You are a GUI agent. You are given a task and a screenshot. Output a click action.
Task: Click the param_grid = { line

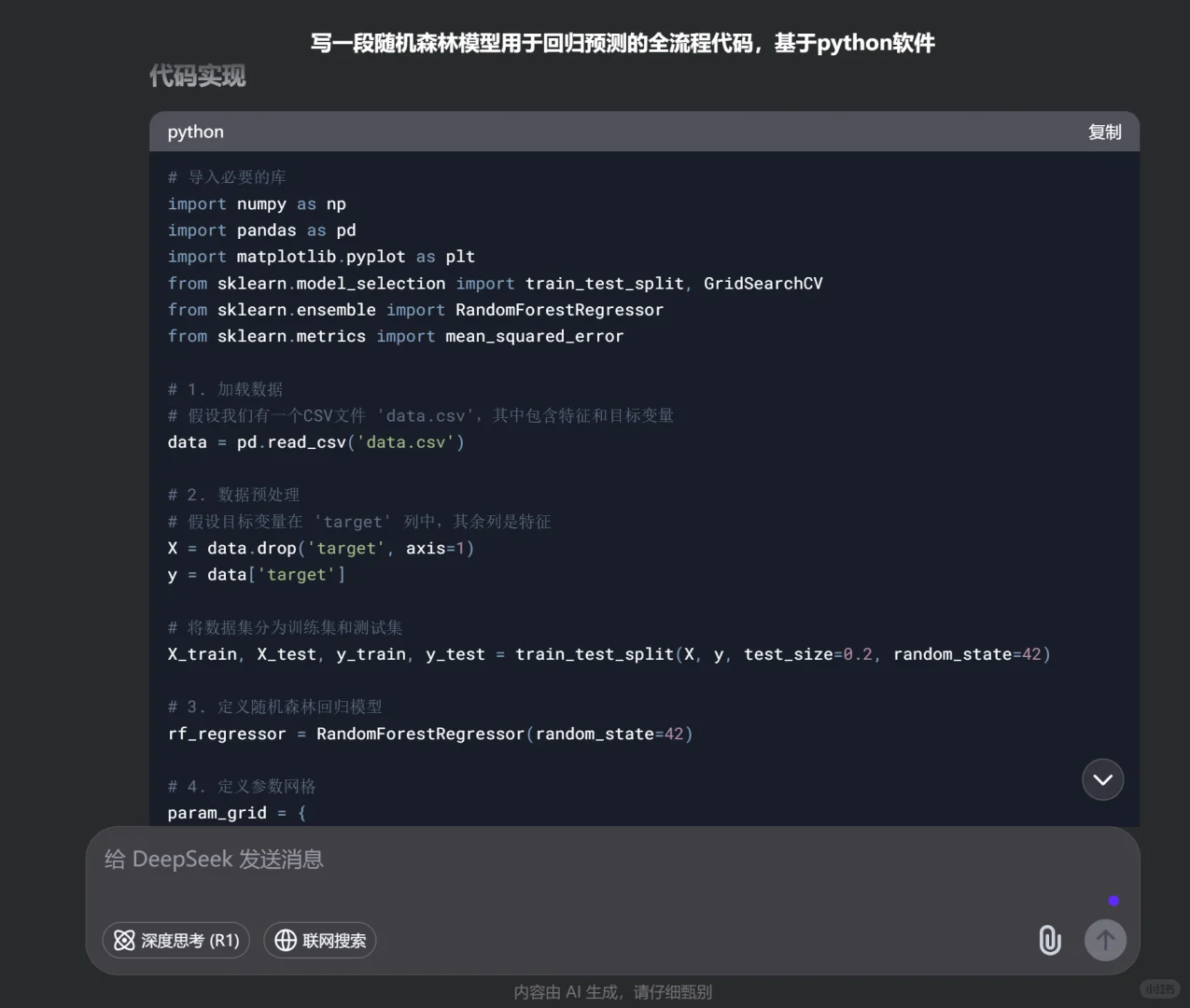coord(237,812)
